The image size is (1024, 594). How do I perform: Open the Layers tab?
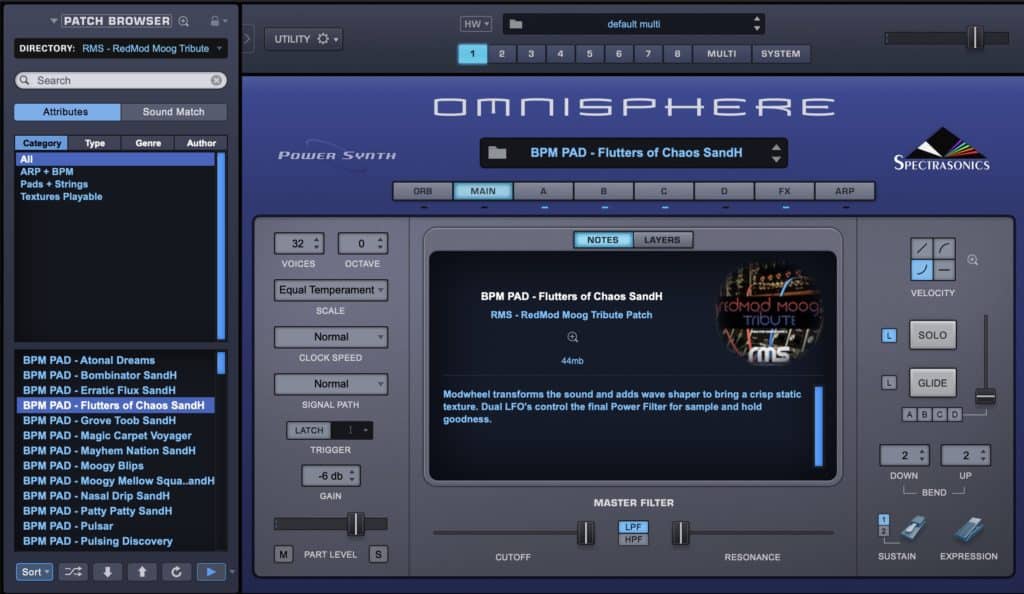pos(662,240)
